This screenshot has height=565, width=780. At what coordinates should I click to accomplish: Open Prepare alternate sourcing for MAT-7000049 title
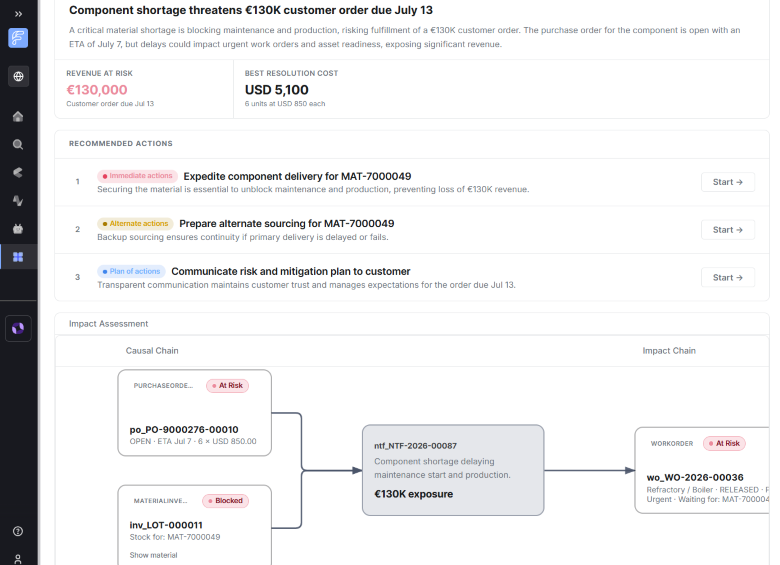(x=287, y=223)
